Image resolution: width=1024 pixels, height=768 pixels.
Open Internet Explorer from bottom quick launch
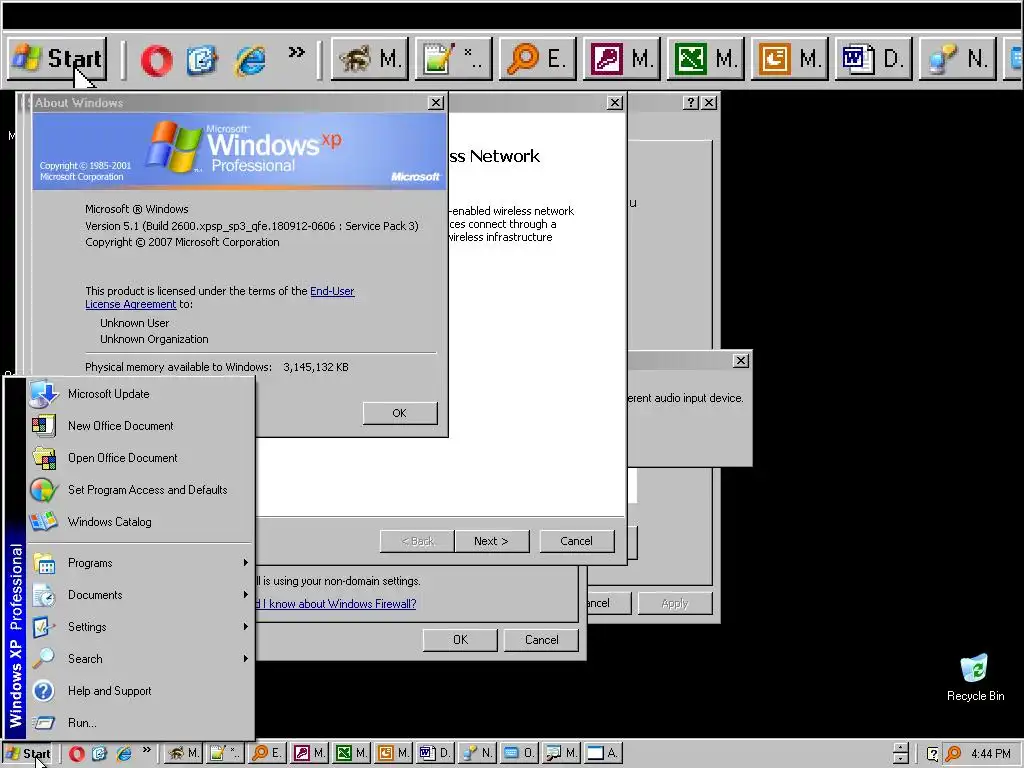point(123,754)
